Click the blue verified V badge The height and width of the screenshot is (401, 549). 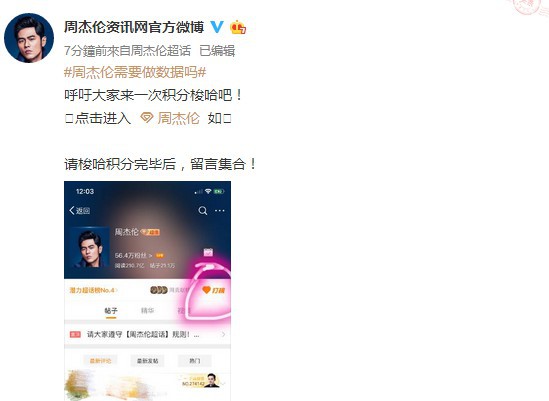coord(217,27)
